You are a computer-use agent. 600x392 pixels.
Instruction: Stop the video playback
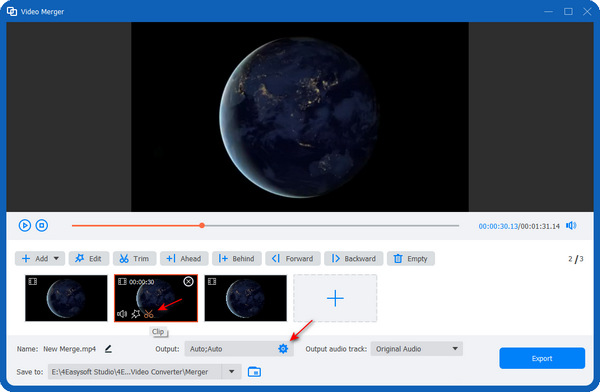click(x=42, y=225)
